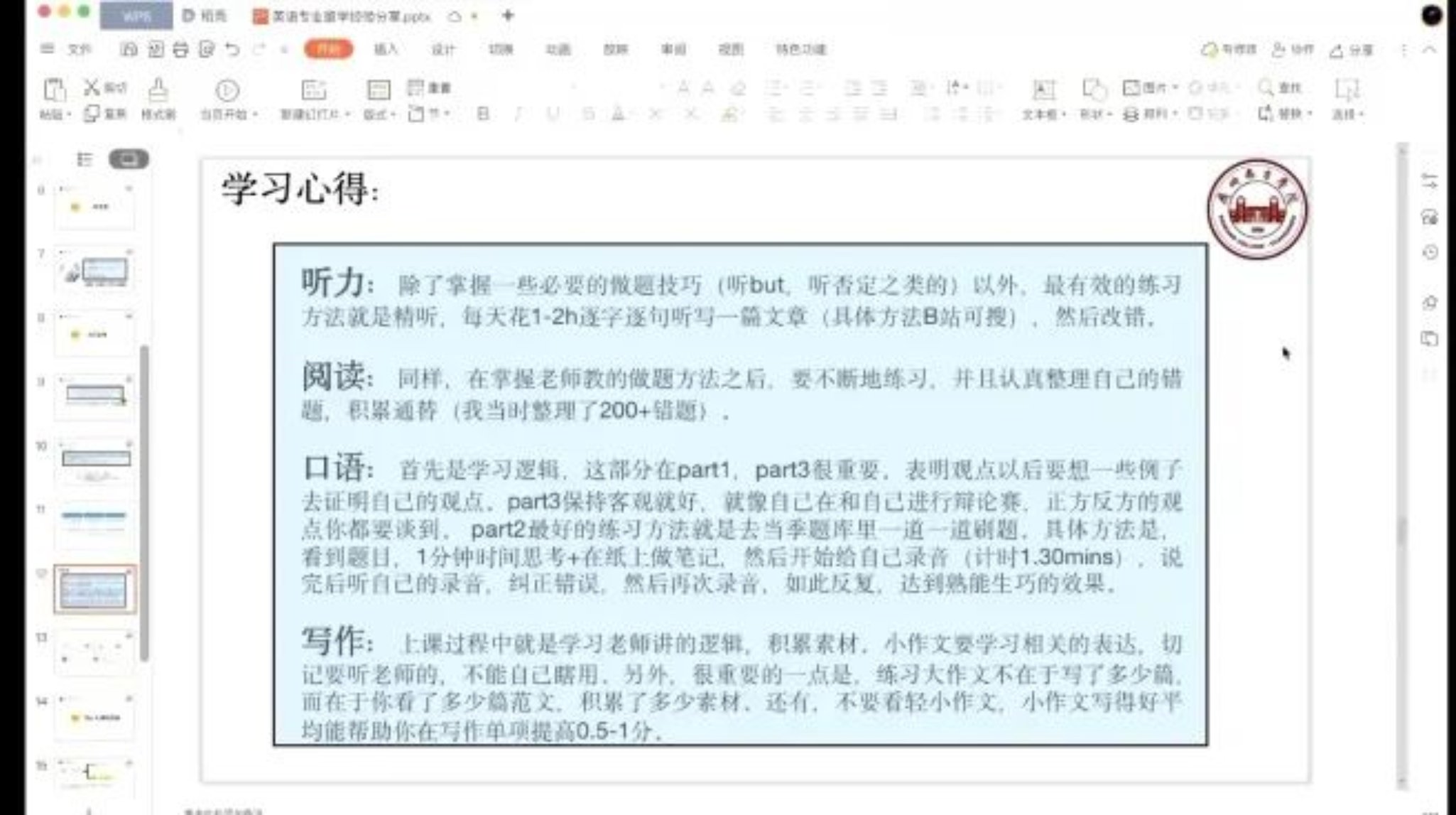This screenshot has width=1456, height=815.
Task: Click the Cut scissors icon
Action: (x=92, y=87)
